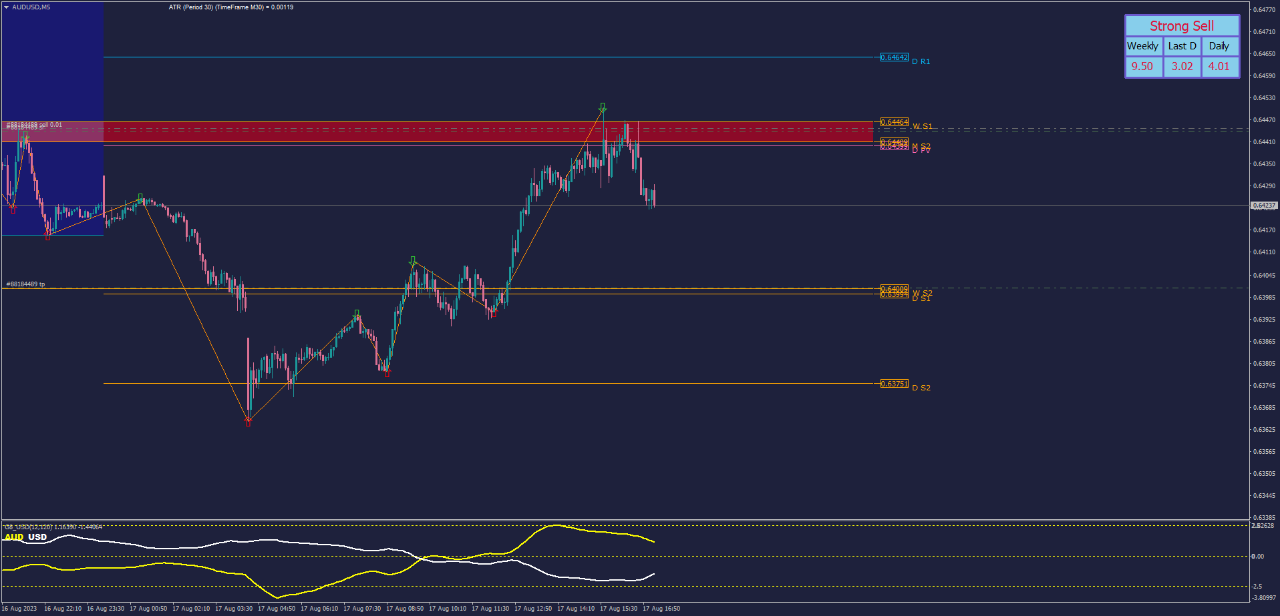Select the Last D cell in signal panel
1280x616 pixels.
[x=1182, y=46]
